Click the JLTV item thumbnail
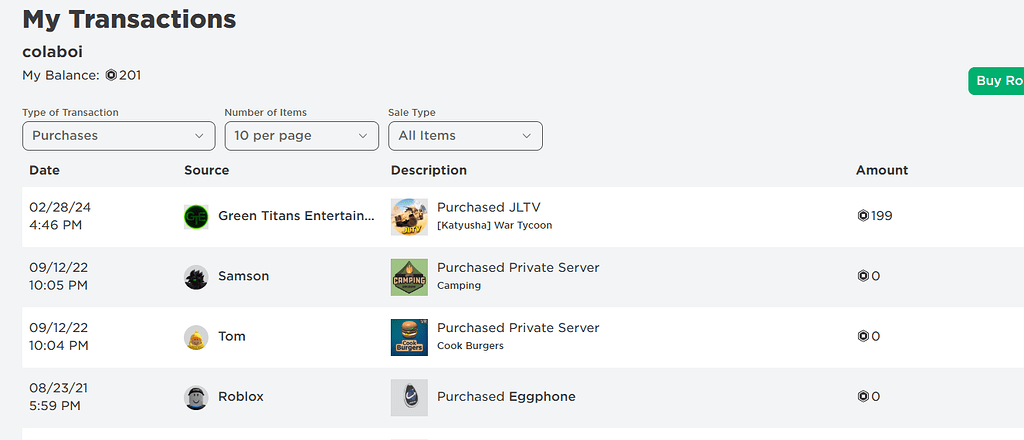 coord(409,217)
